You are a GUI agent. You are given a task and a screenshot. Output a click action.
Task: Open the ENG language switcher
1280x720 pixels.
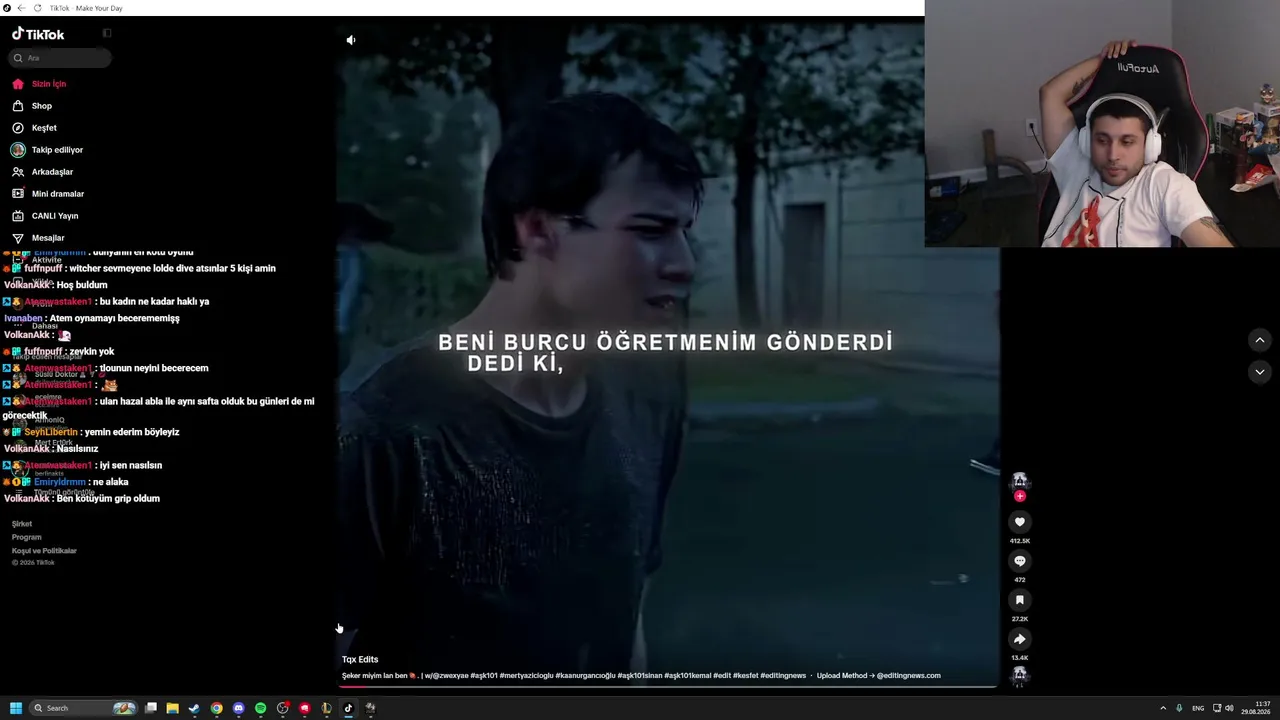point(1198,708)
